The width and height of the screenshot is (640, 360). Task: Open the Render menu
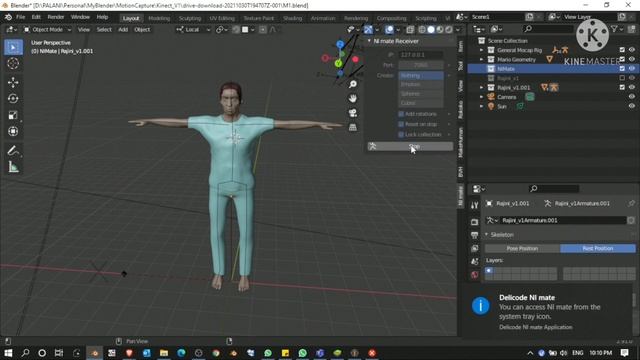coord(56,17)
